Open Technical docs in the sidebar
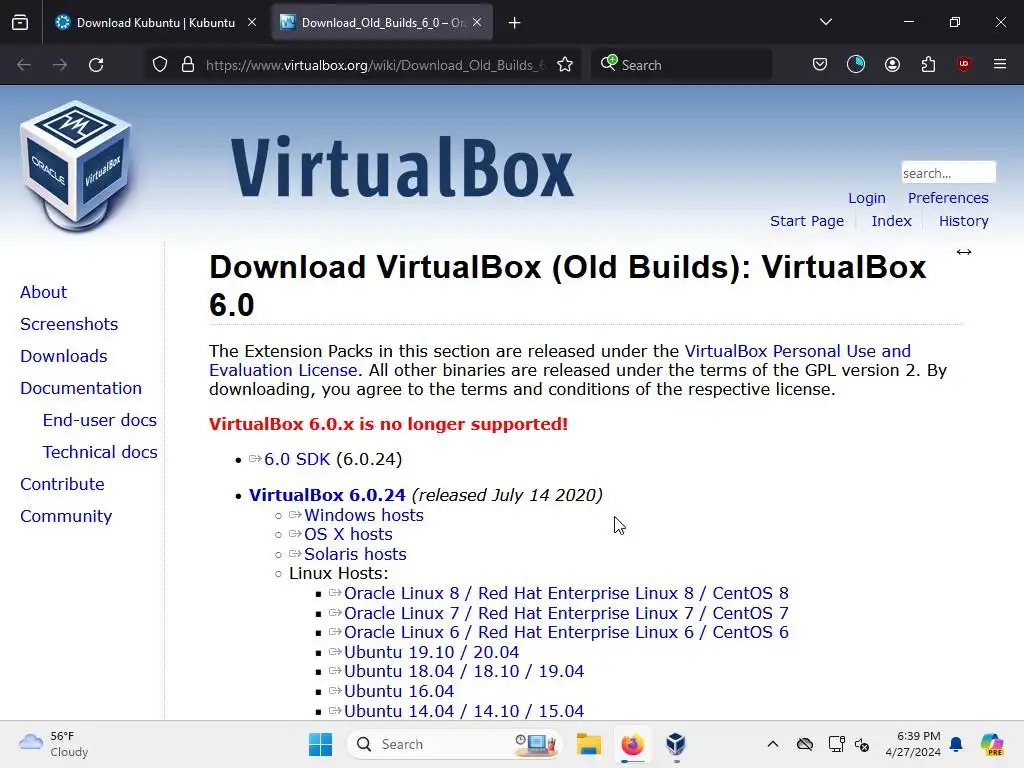 100,452
